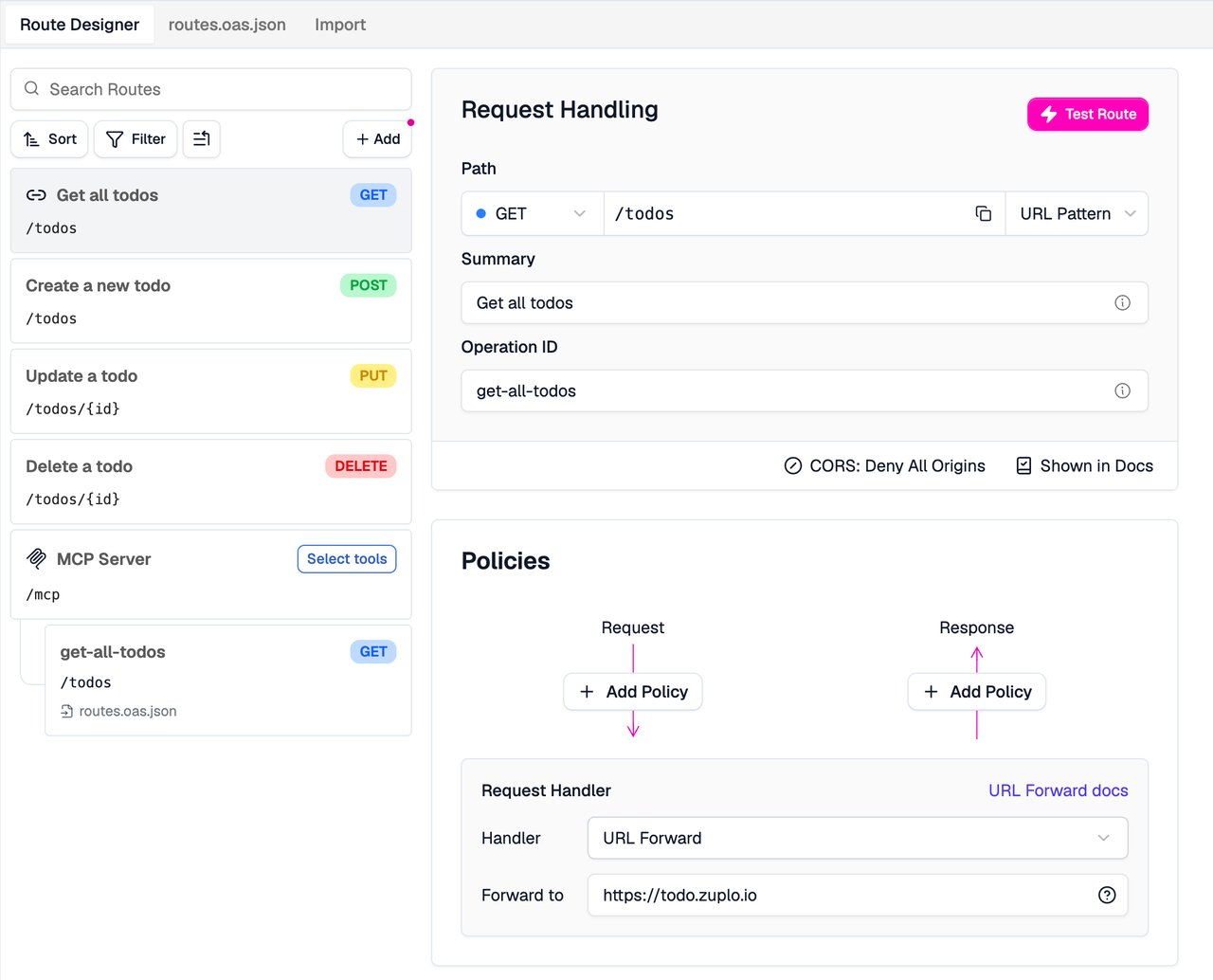Switch to the routes.oas.json tab
The width and height of the screenshot is (1213, 980).
(227, 25)
